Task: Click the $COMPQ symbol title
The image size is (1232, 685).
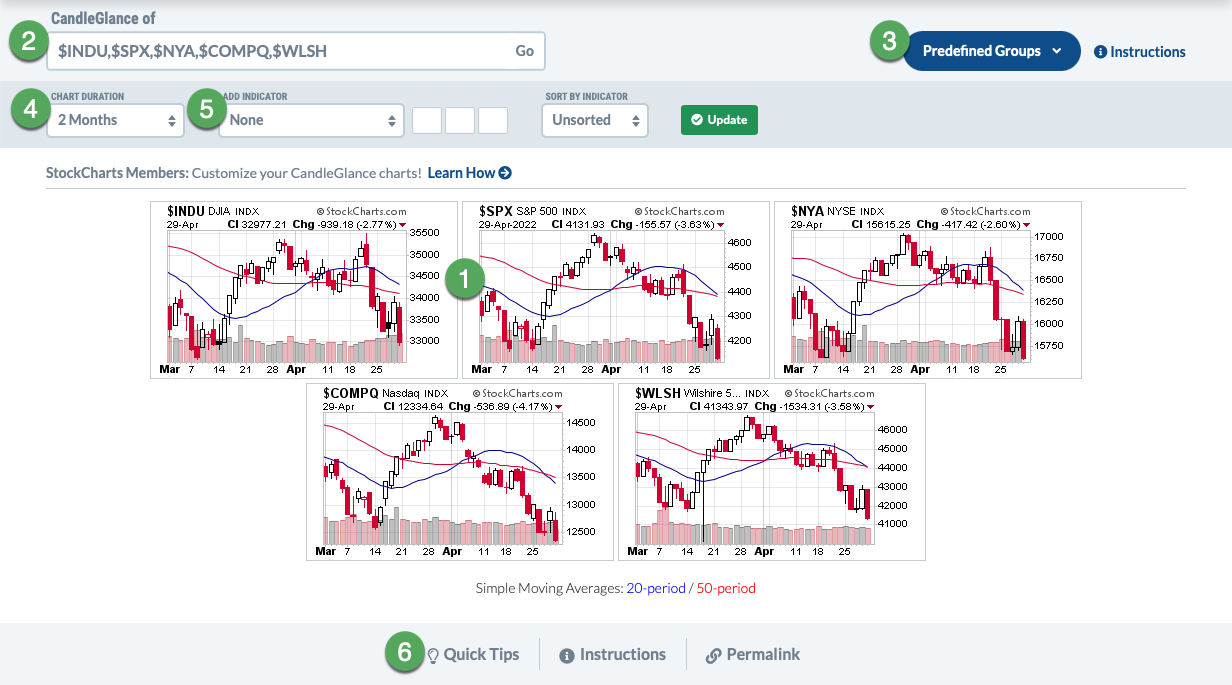Action: (350, 393)
